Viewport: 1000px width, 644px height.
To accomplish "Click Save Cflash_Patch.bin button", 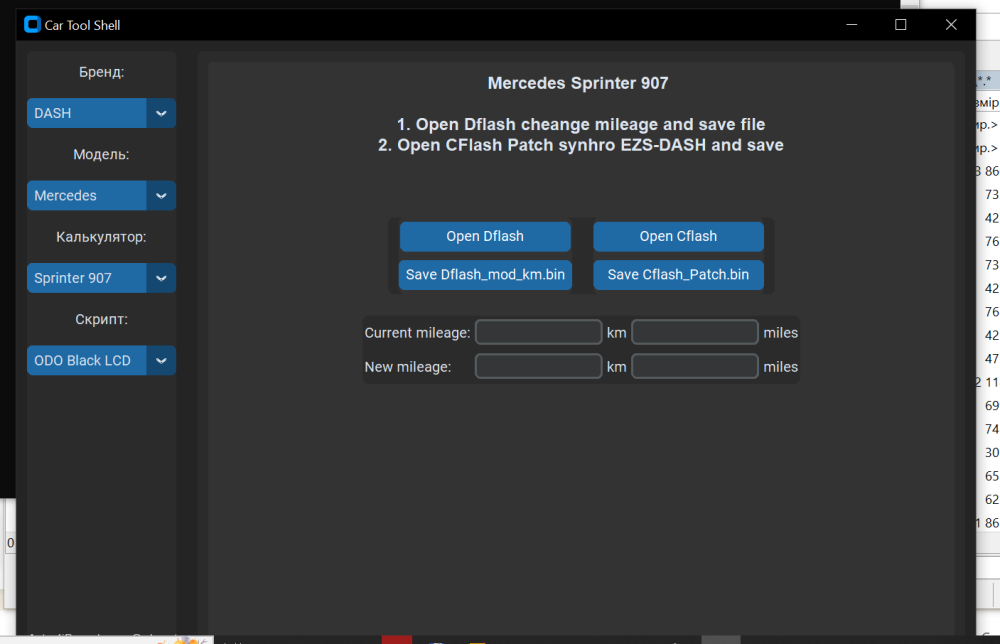I will (679, 275).
